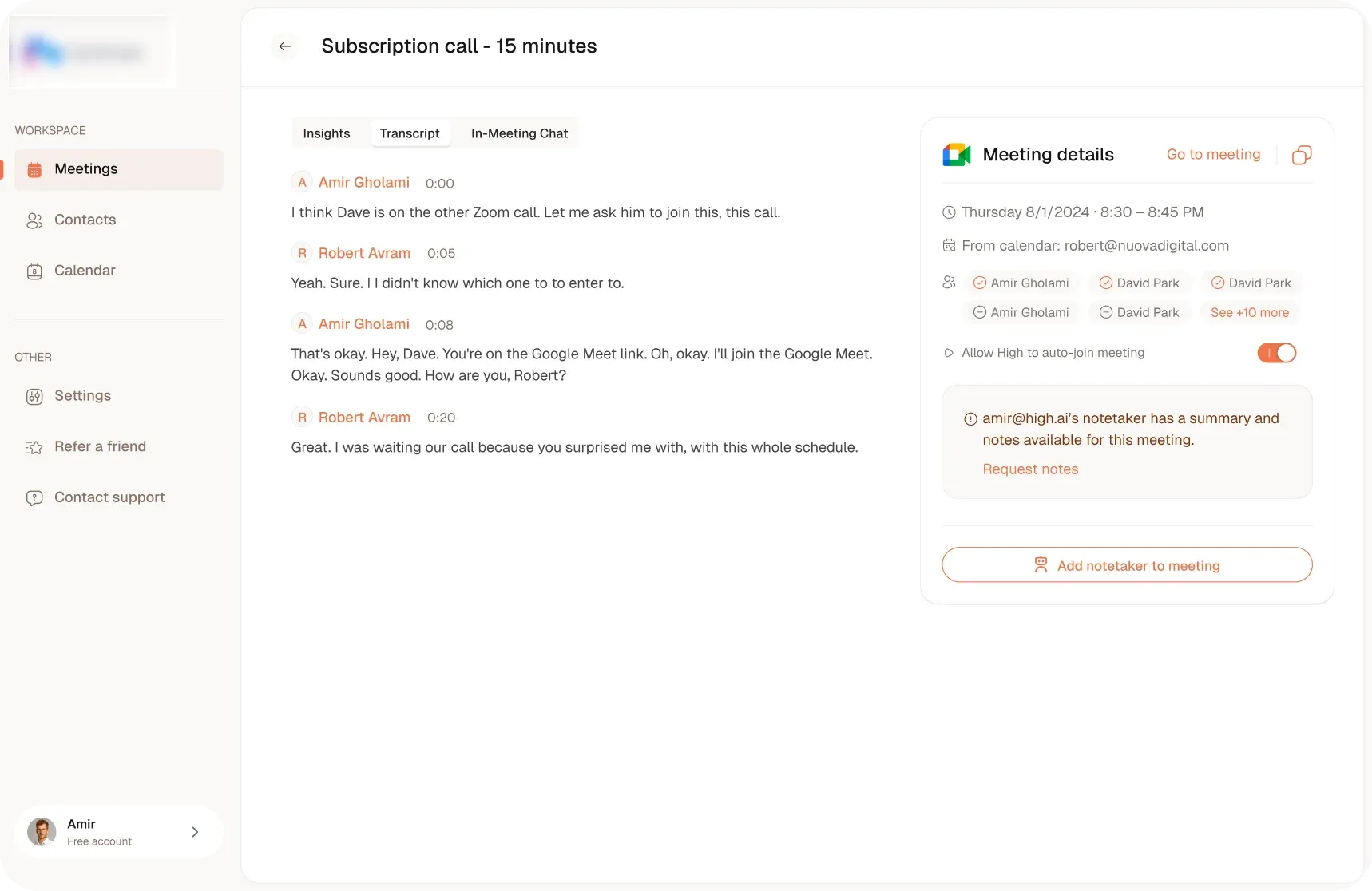Open the Calendar page

click(x=85, y=271)
